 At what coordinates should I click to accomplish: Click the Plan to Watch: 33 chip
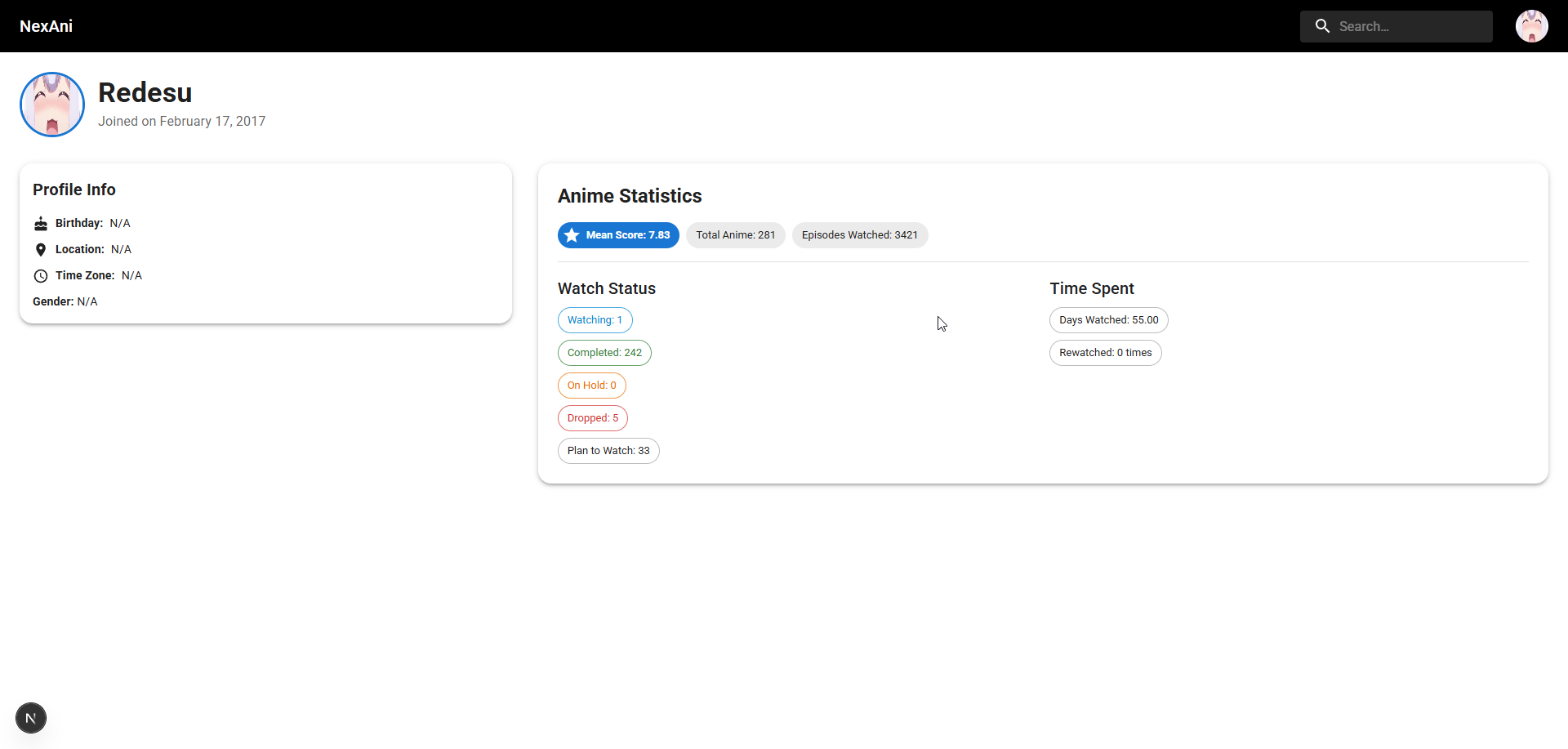tap(608, 451)
